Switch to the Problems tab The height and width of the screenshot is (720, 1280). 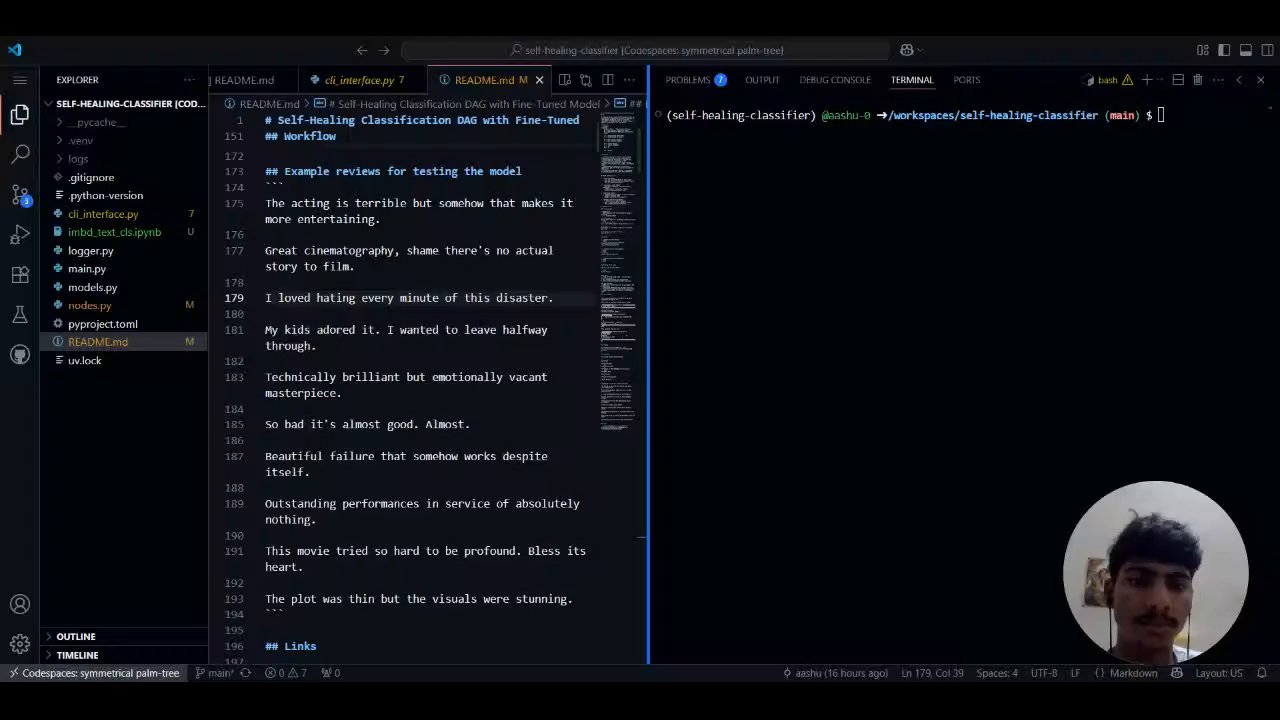695,80
